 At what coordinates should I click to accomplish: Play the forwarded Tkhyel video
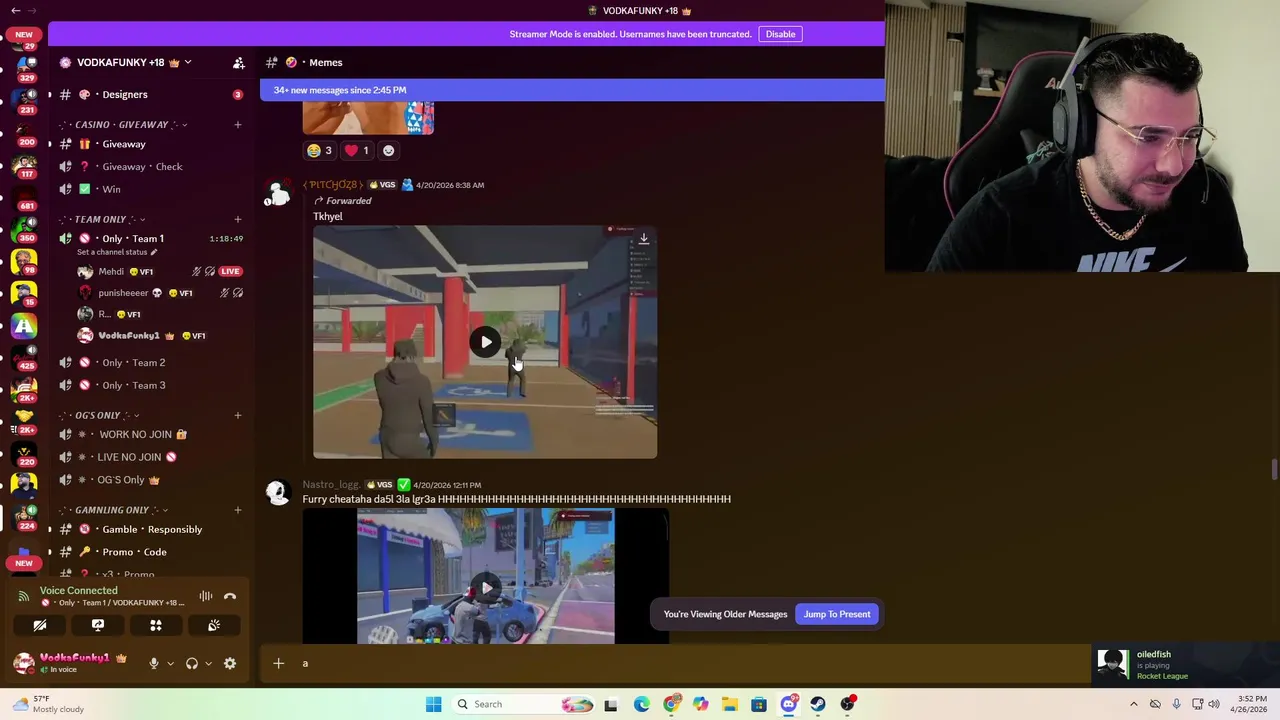[x=485, y=342]
